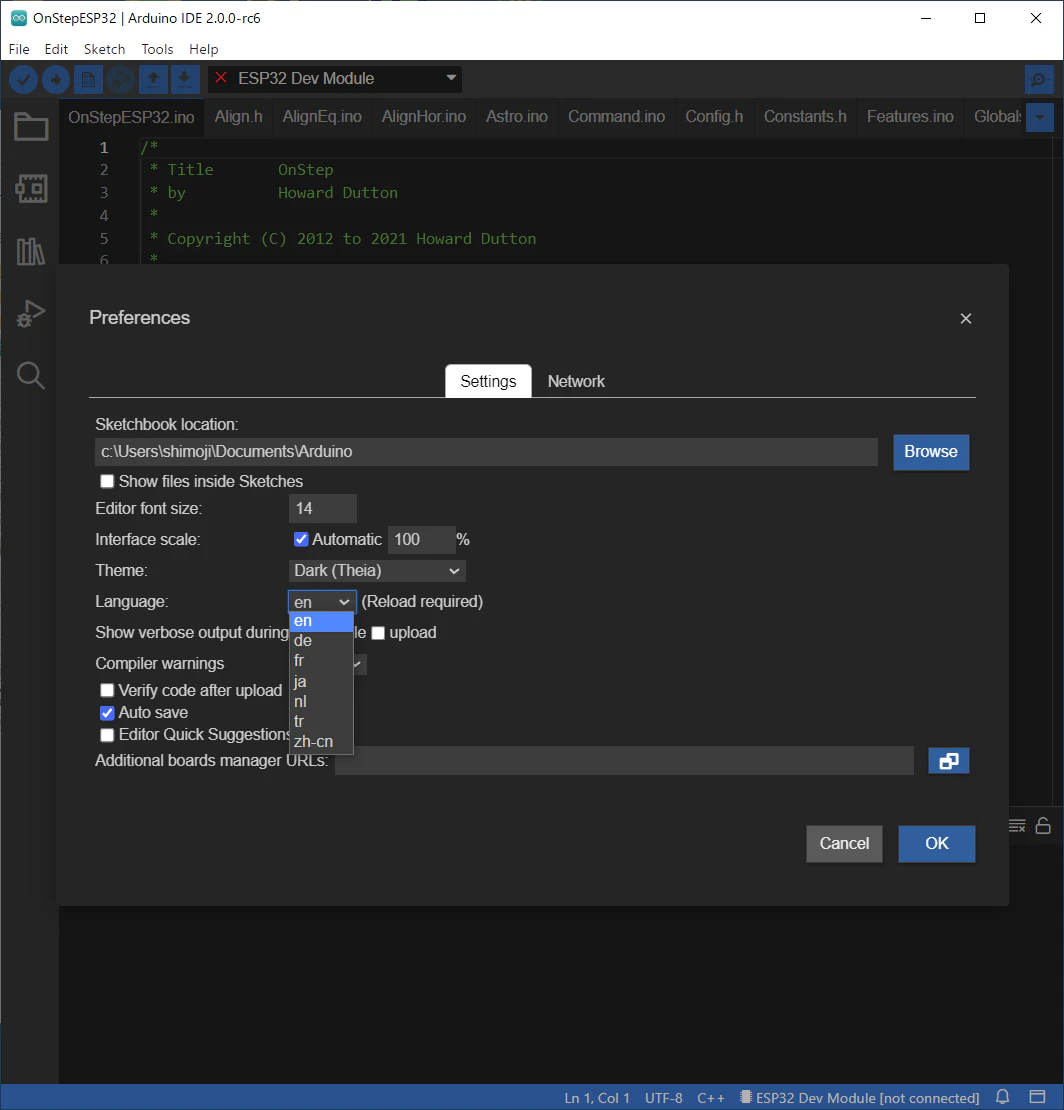This screenshot has height=1110, width=1064.
Task: Choose 'fr' in language list
Action: pos(321,660)
